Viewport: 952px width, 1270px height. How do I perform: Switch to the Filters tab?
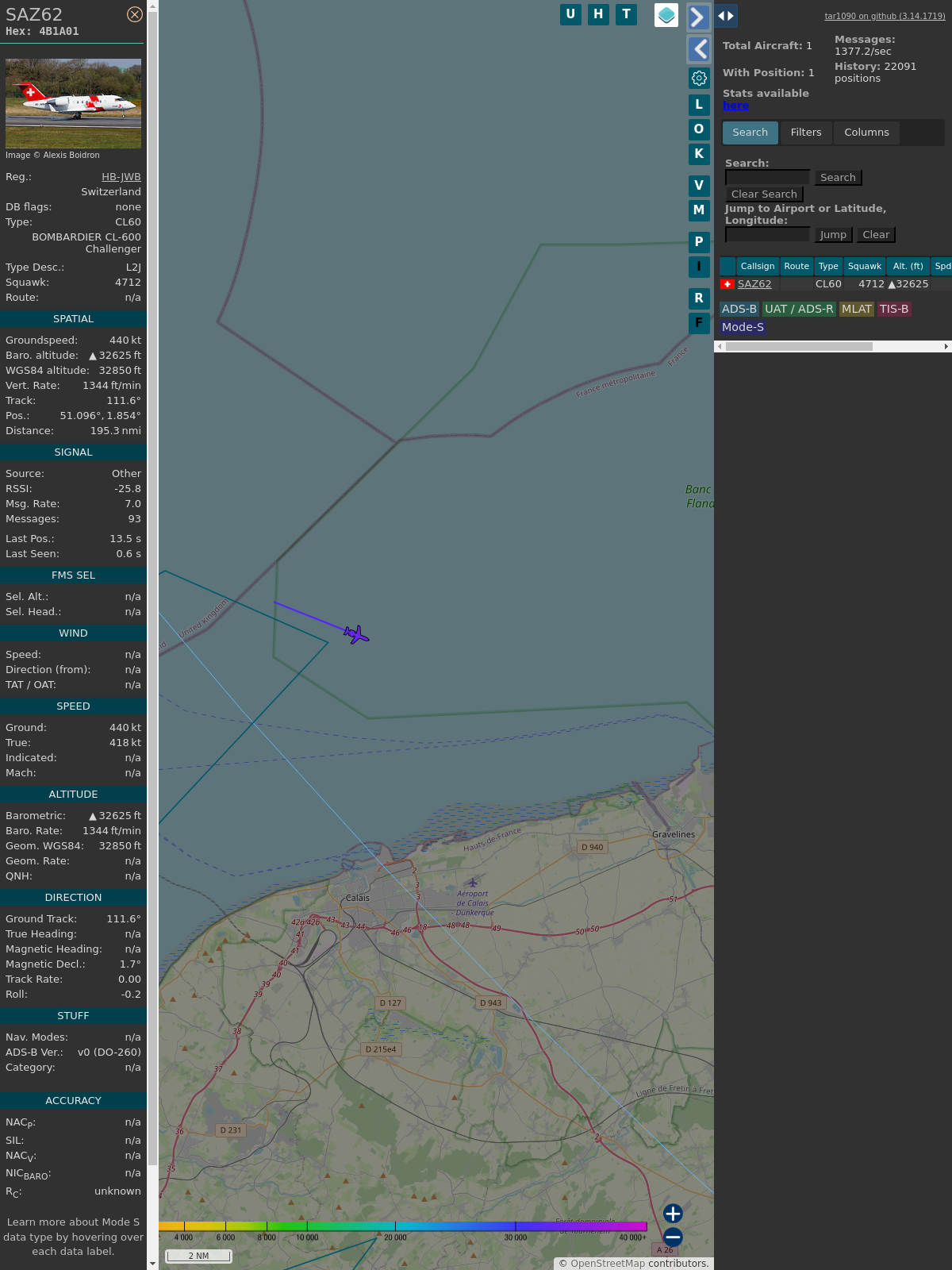pos(805,133)
